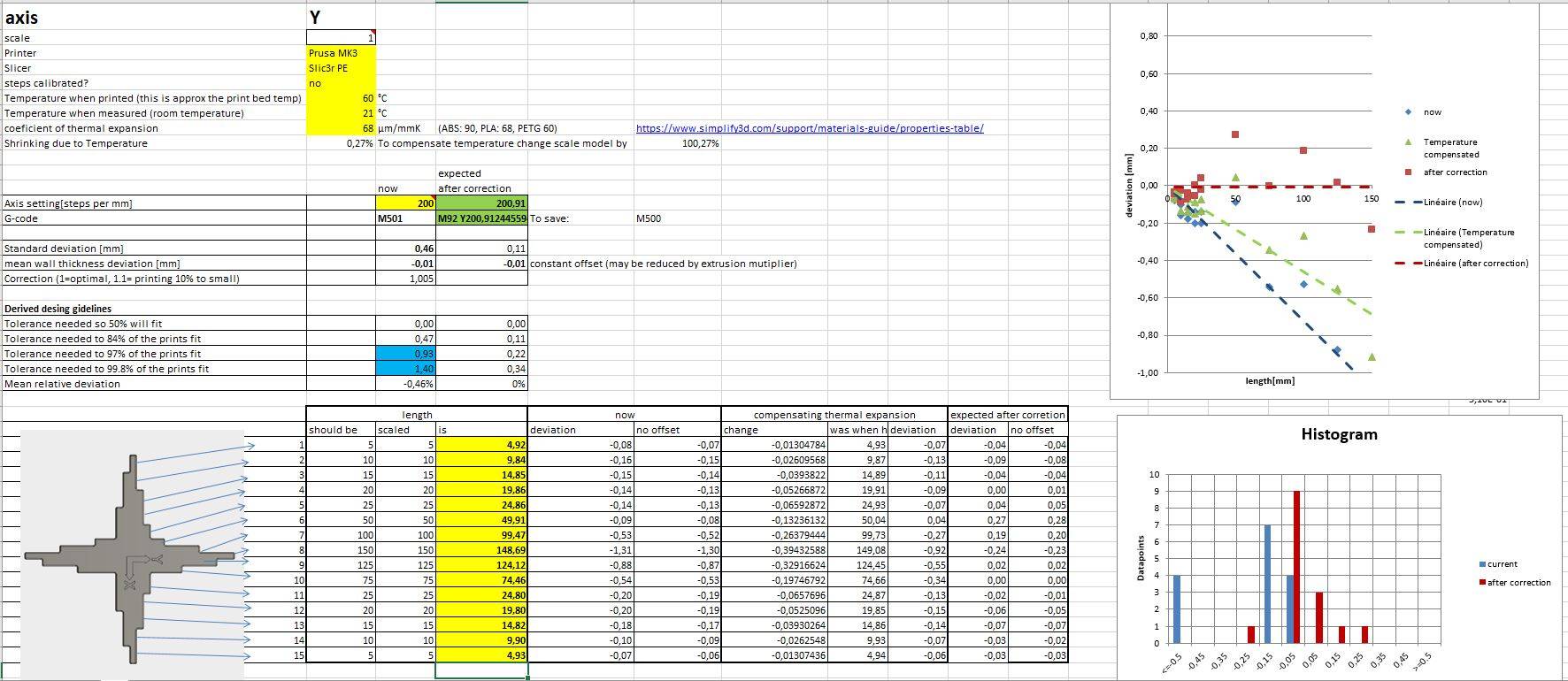Image resolution: width=1568 pixels, height=681 pixels.
Task: Click the axis letter cell 'Y'
Action: click(341, 17)
